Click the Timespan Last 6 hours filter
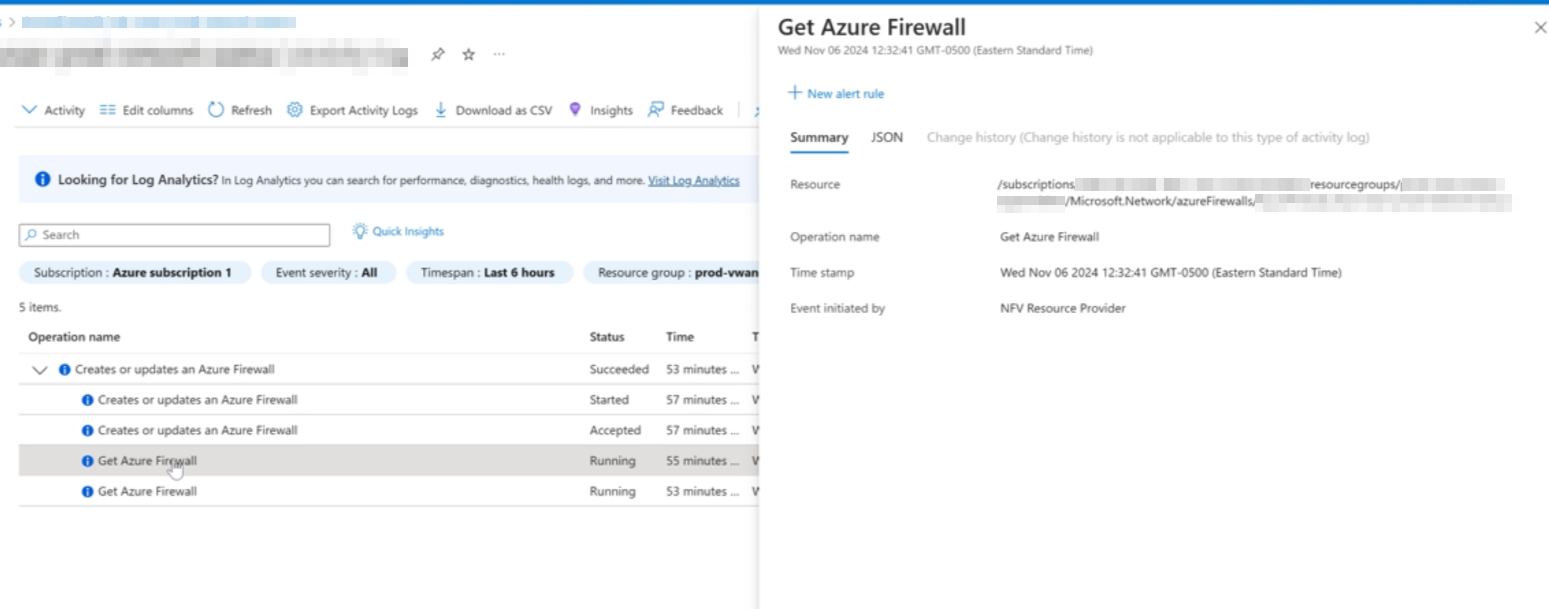The width and height of the screenshot is (1549, 609). point(488,273)
